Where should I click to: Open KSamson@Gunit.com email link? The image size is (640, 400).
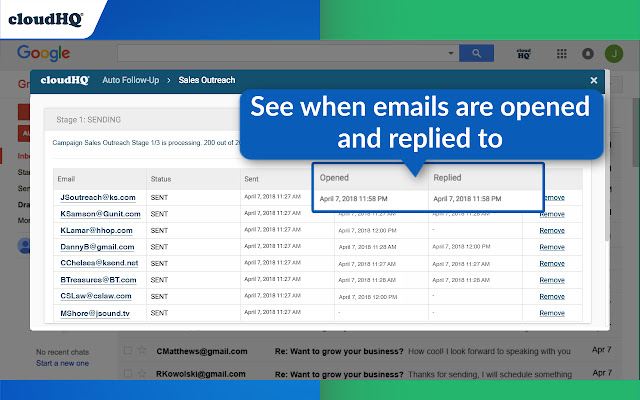(100, 214)
